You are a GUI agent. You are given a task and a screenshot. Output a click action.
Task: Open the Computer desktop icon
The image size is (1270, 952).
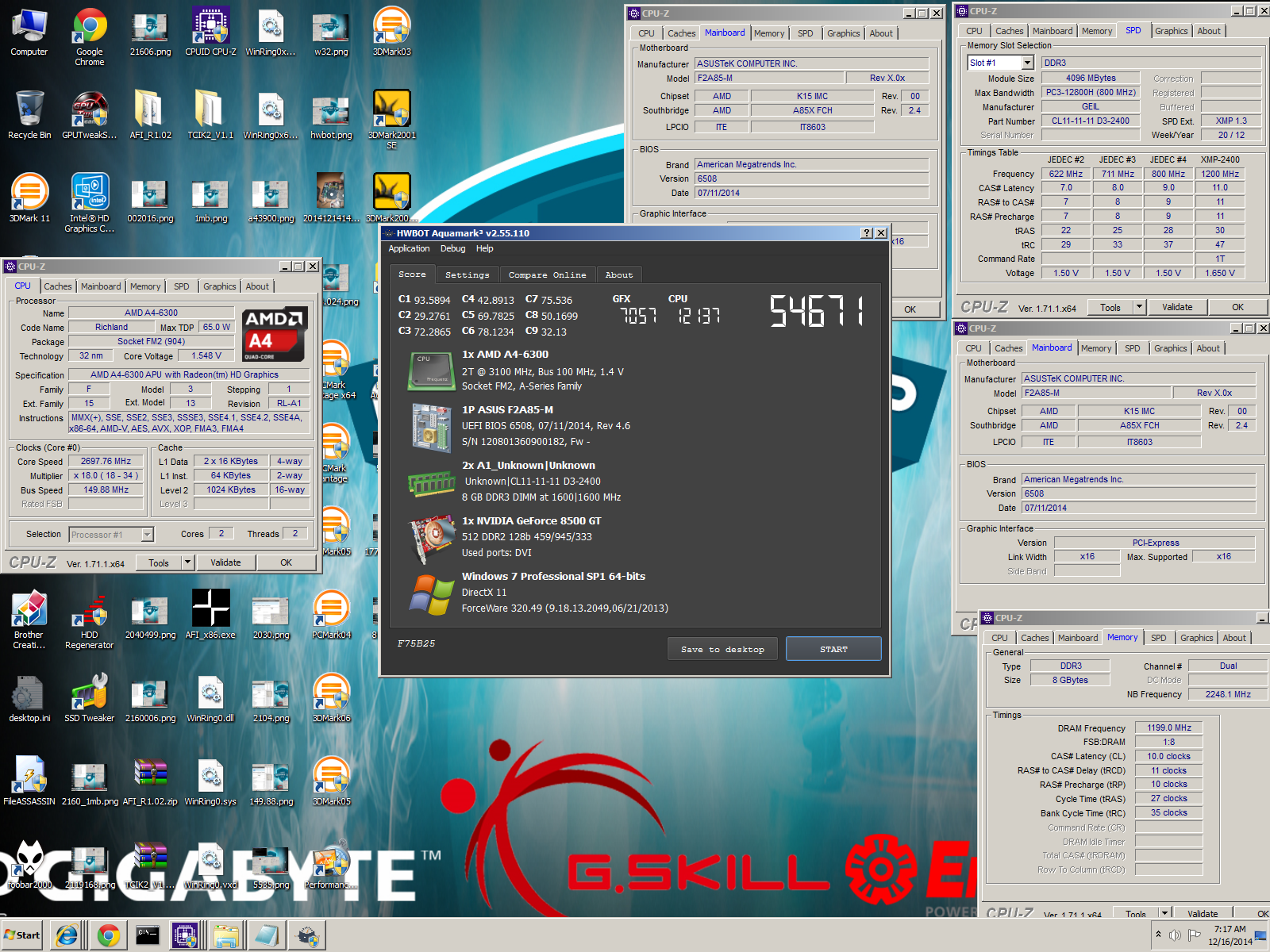[29, 33]
